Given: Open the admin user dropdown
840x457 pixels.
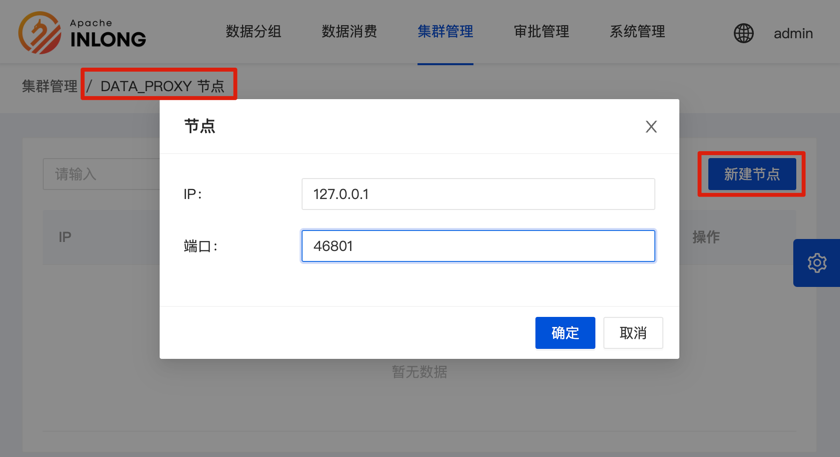Looking at the screenshot, I should tap(793, 33).
